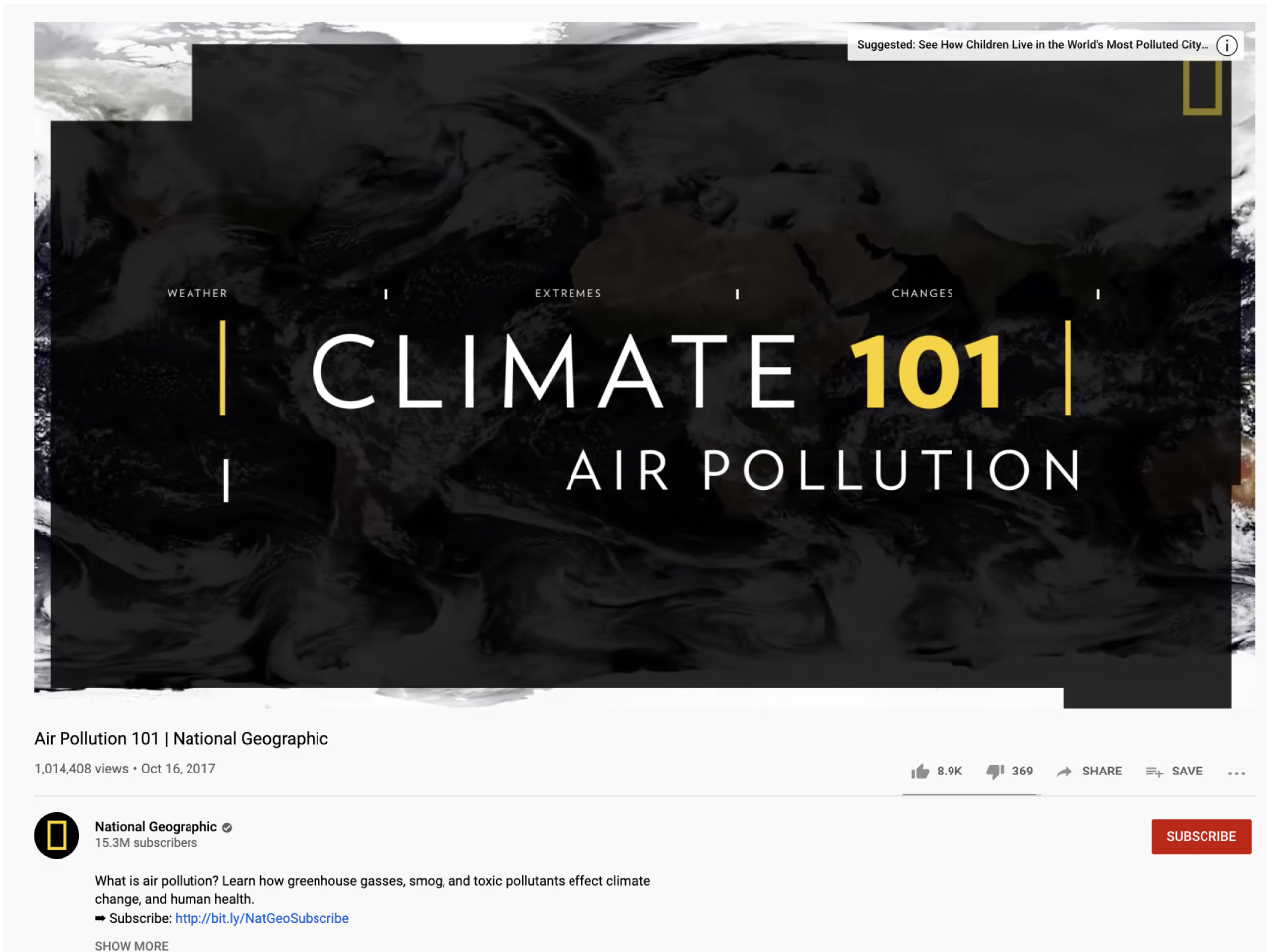This screenshot has height=952, width=1270.
Task: Click the info card icon on video
Action: pos(1227,45)
